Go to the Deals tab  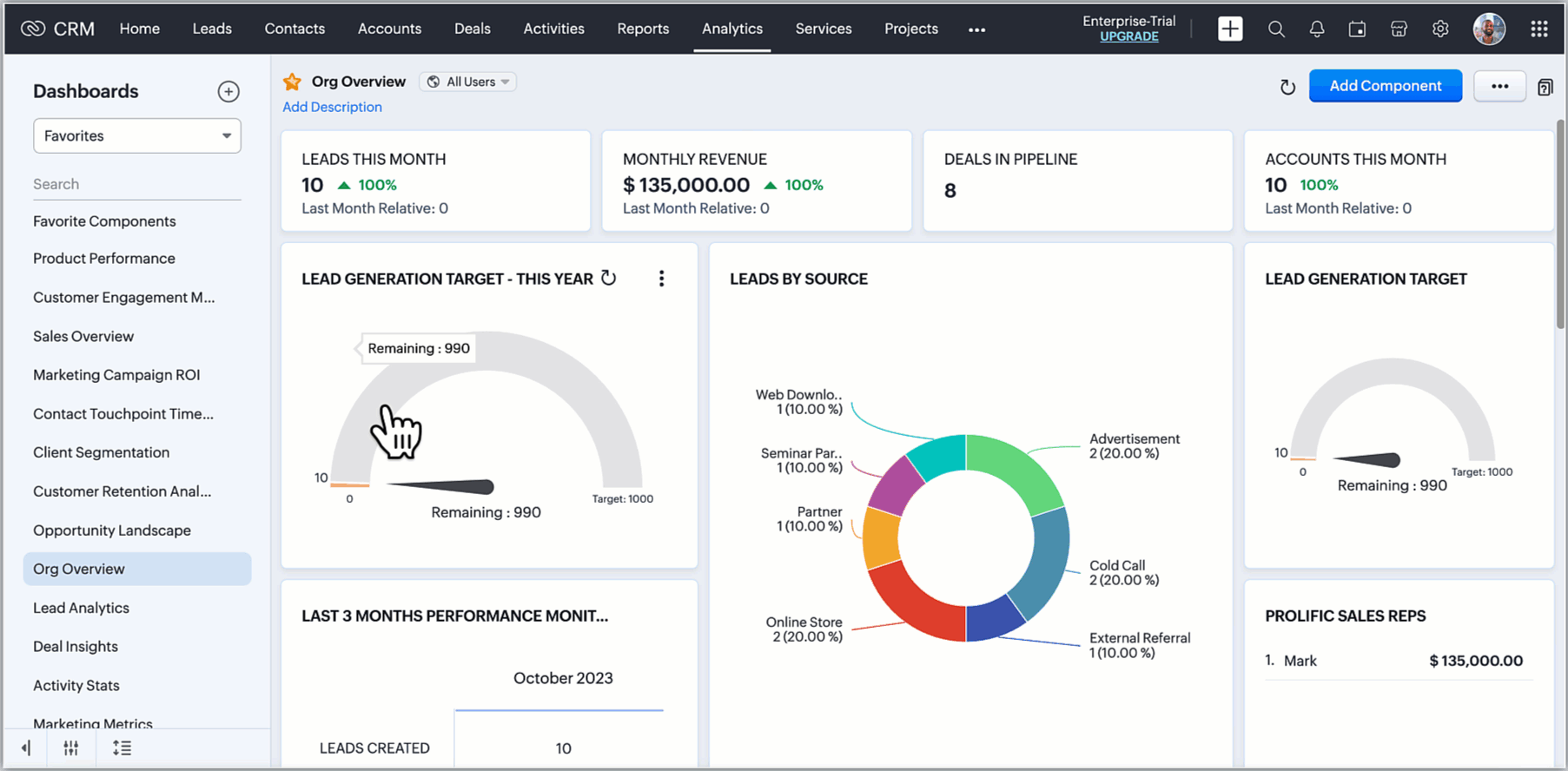[x=473, y=29]
